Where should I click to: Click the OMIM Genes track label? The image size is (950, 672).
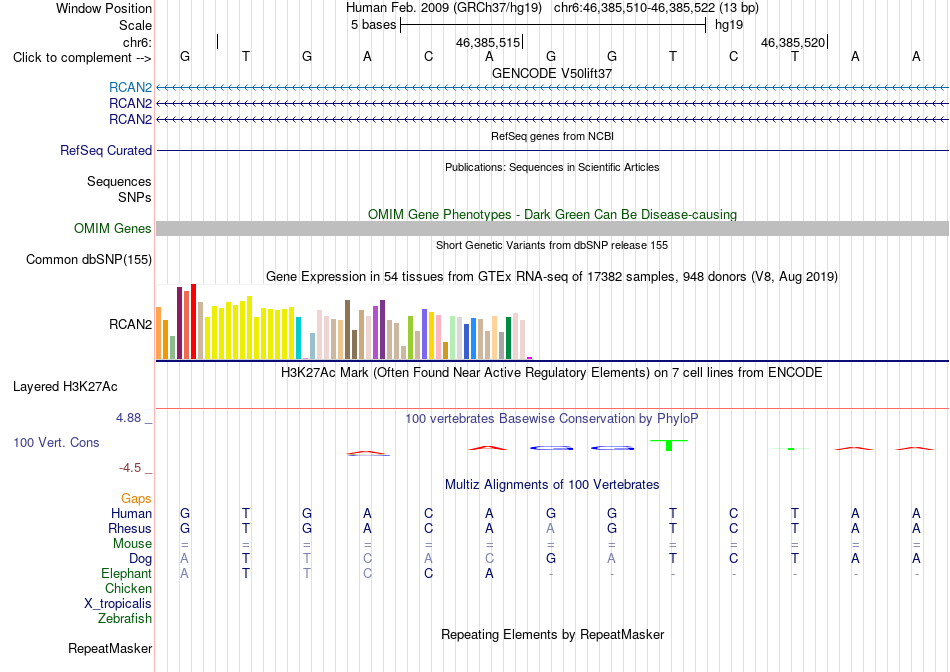point(113,228)
